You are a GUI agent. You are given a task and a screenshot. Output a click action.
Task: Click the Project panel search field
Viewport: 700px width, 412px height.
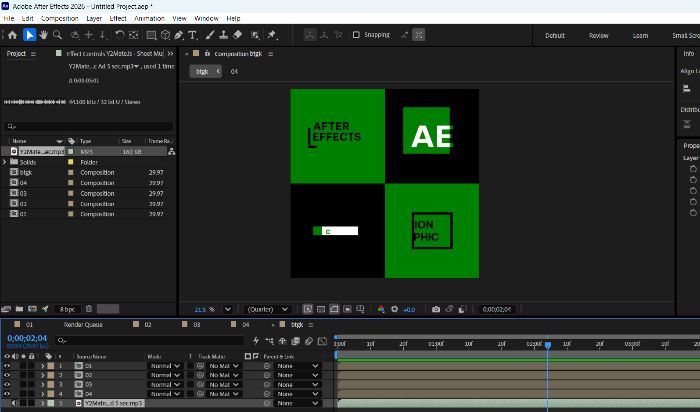(x=88, y=126)
